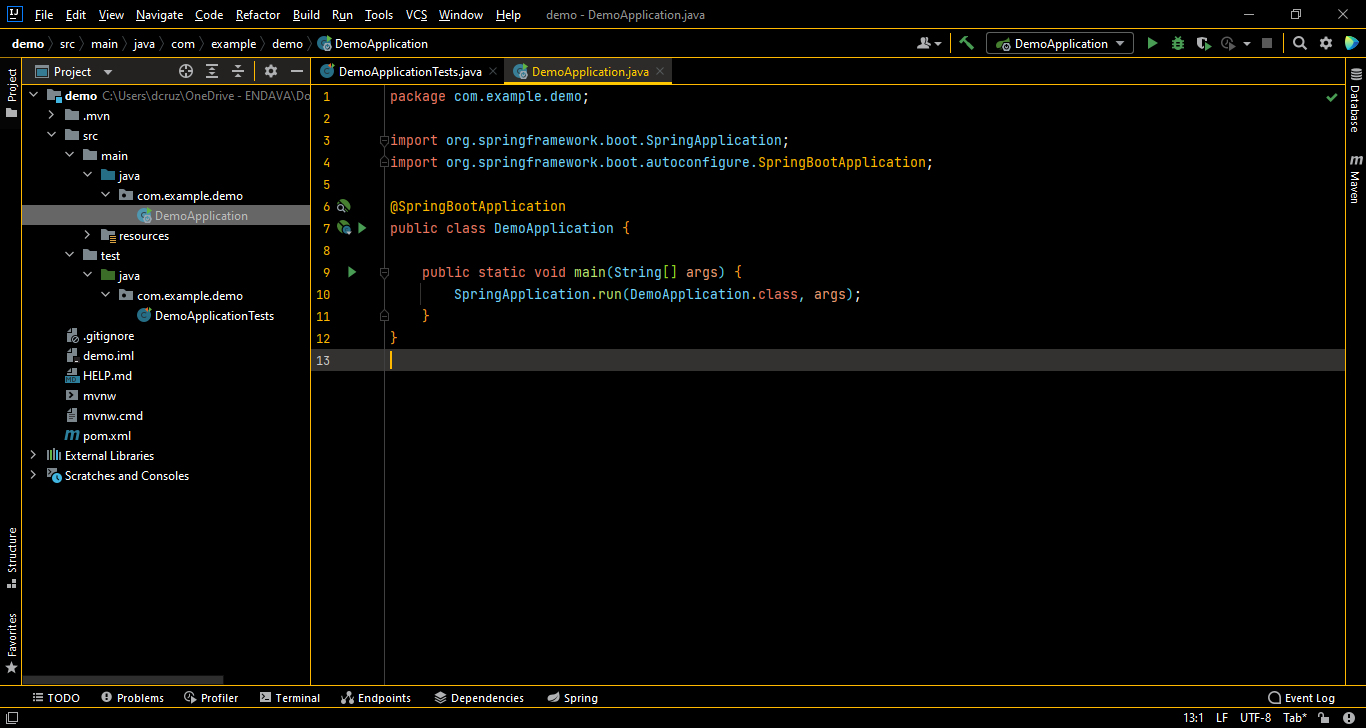The image size is (1366, 728).
Task: Open the Maven tool window
Action: (x=1355, y=179)
